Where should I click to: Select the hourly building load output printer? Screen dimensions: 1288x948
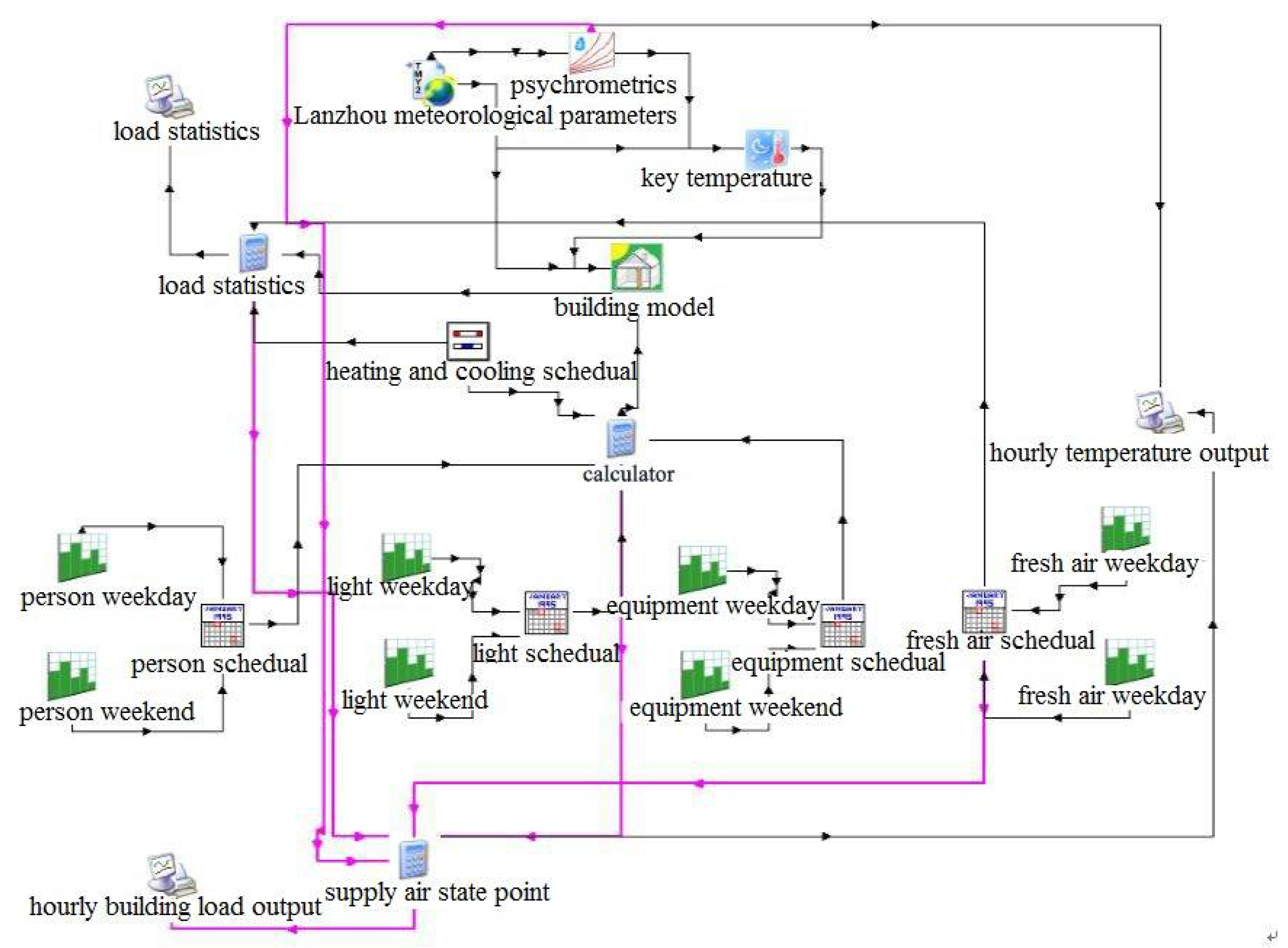point(170,876)
